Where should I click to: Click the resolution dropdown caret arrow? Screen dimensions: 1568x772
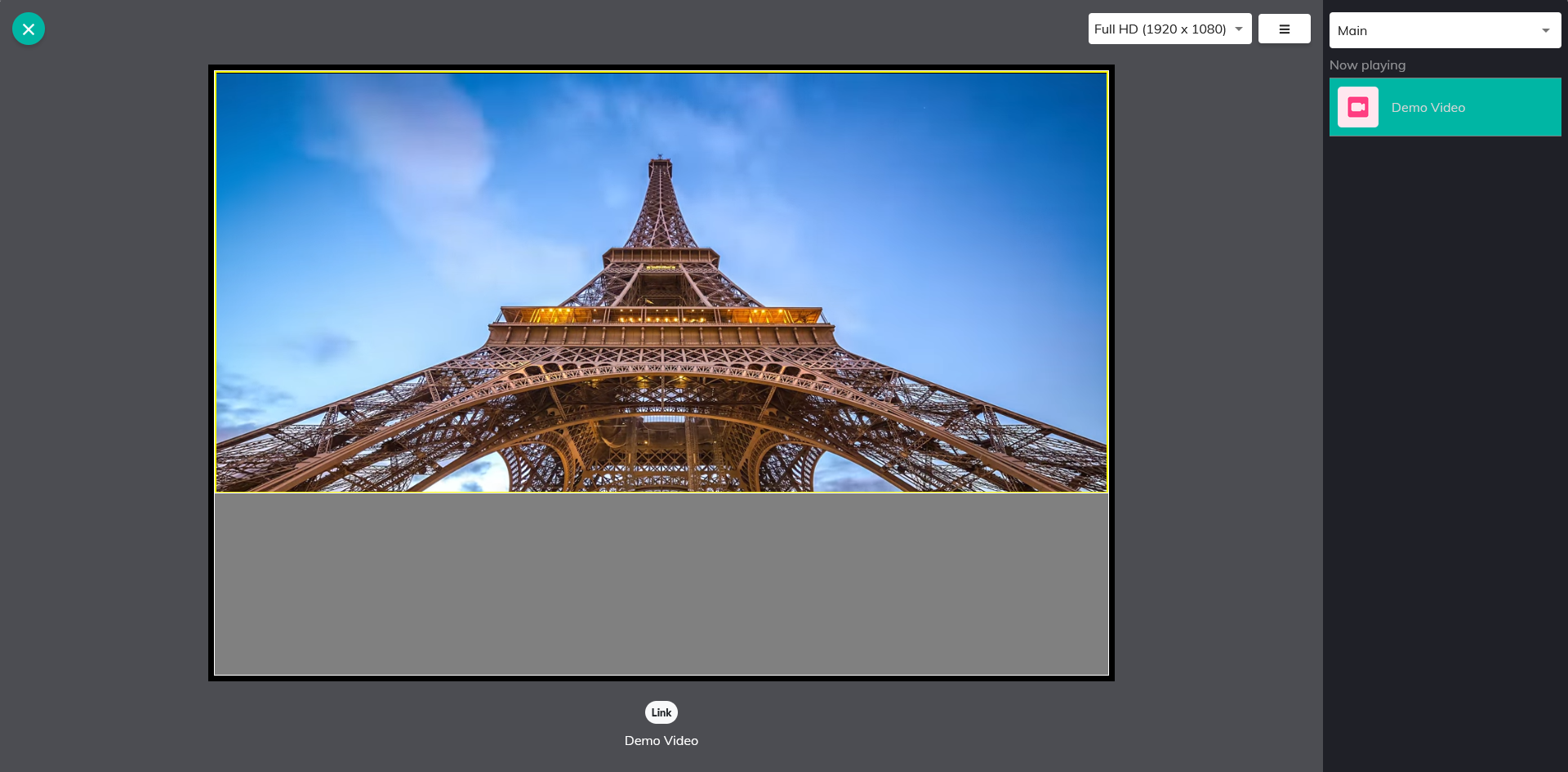click(x=1239, y=29)
